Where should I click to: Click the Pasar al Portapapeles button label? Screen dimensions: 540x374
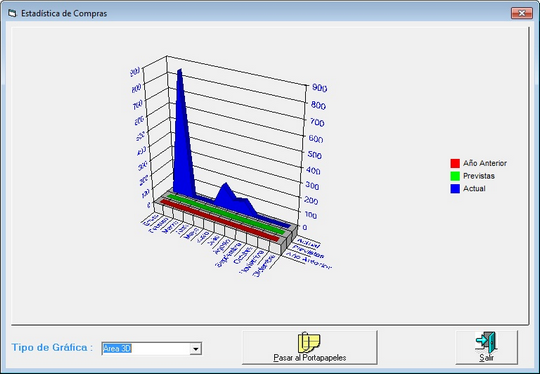[310, 358]
